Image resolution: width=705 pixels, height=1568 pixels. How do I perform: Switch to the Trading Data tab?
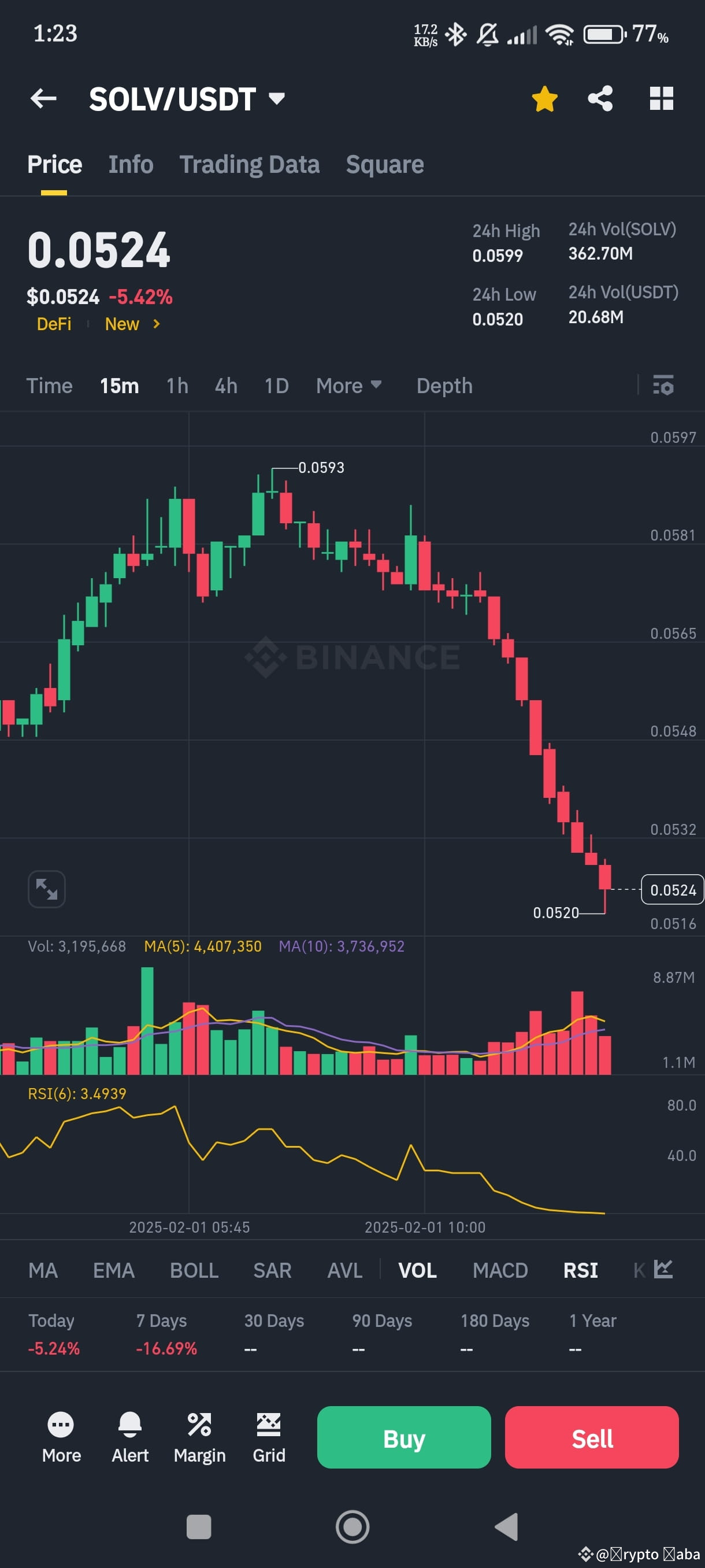(x=250, y=164)
